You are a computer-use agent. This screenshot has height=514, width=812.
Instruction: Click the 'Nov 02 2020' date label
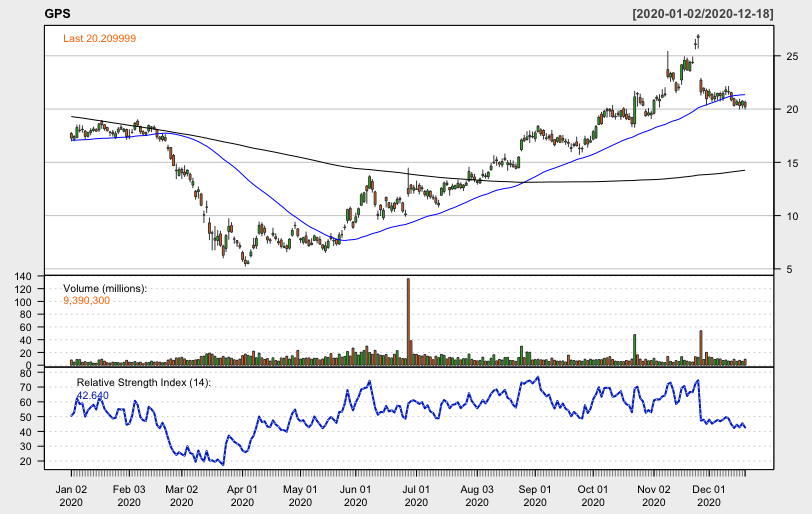pos(654,495)
